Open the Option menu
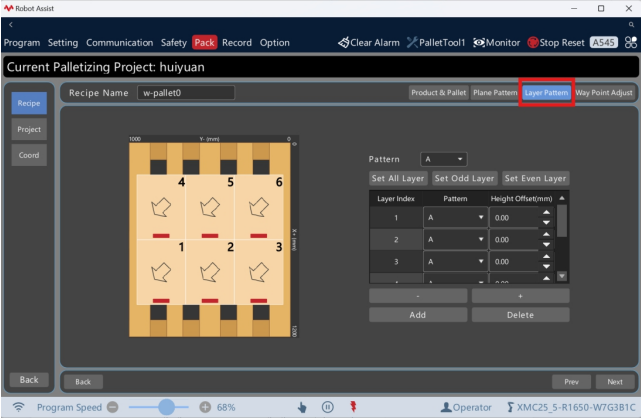 coord(275,42)
